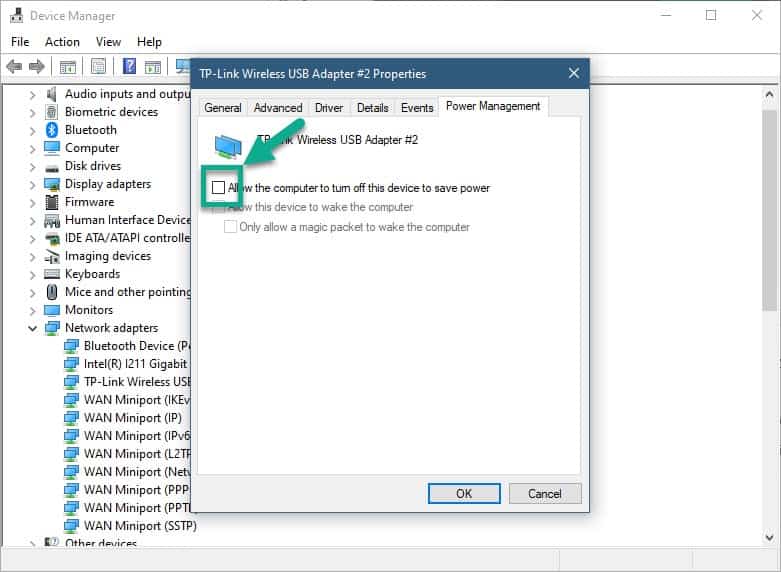Click the Device Manager vertical scrollbar thumb
Screen dimensions: 781x572
click(x=769, y=210)
